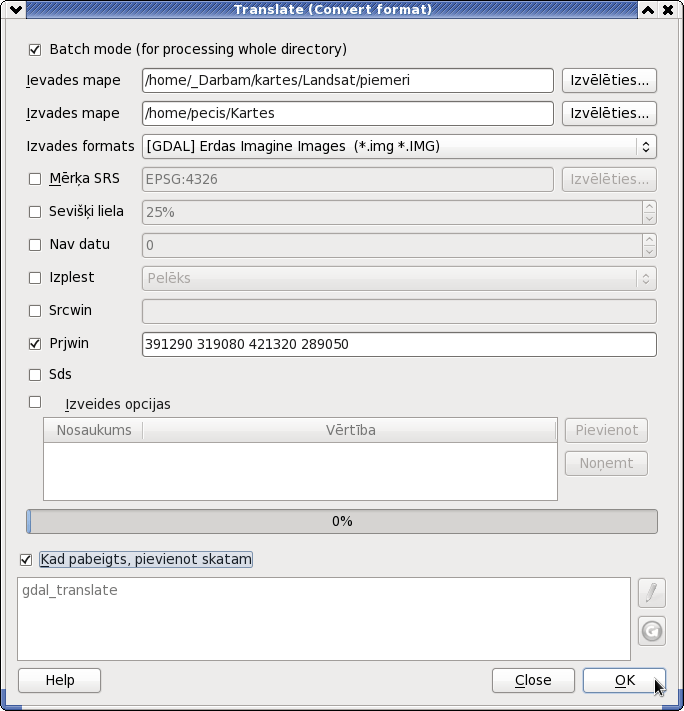The height and width of the screenshot is (711, 684).
Task: Tick the Sds checkbox
Action: [x=35, y=375]
